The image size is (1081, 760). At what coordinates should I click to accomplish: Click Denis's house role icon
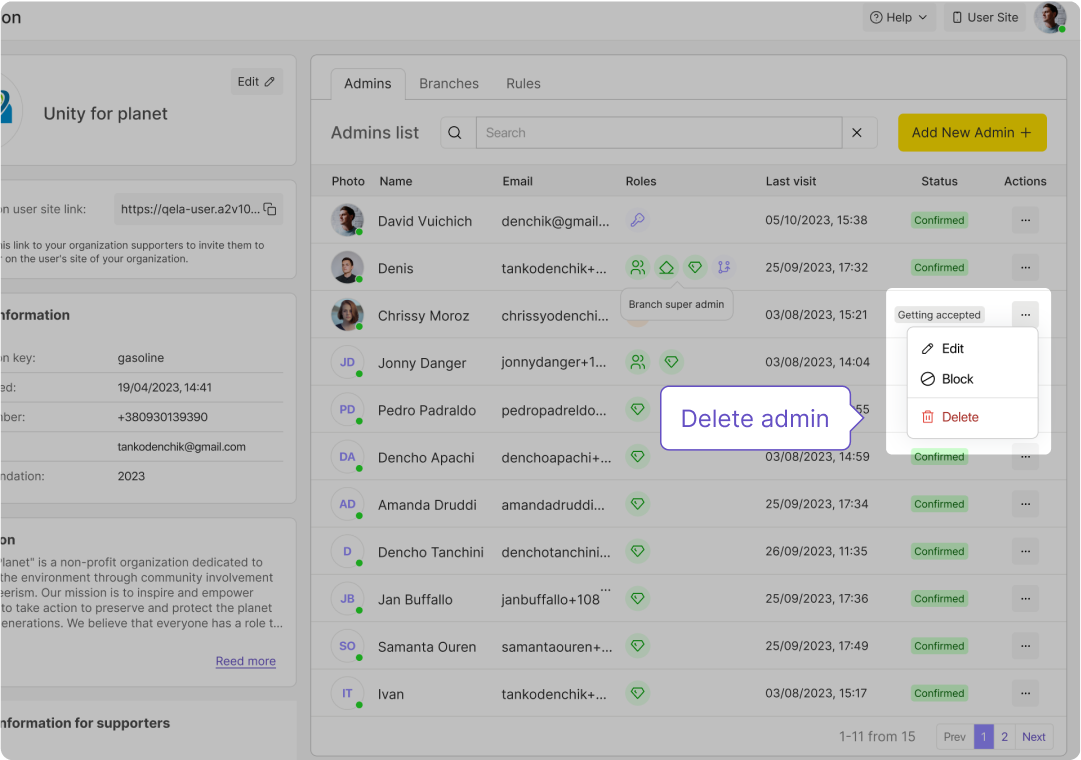coord(666,267)
